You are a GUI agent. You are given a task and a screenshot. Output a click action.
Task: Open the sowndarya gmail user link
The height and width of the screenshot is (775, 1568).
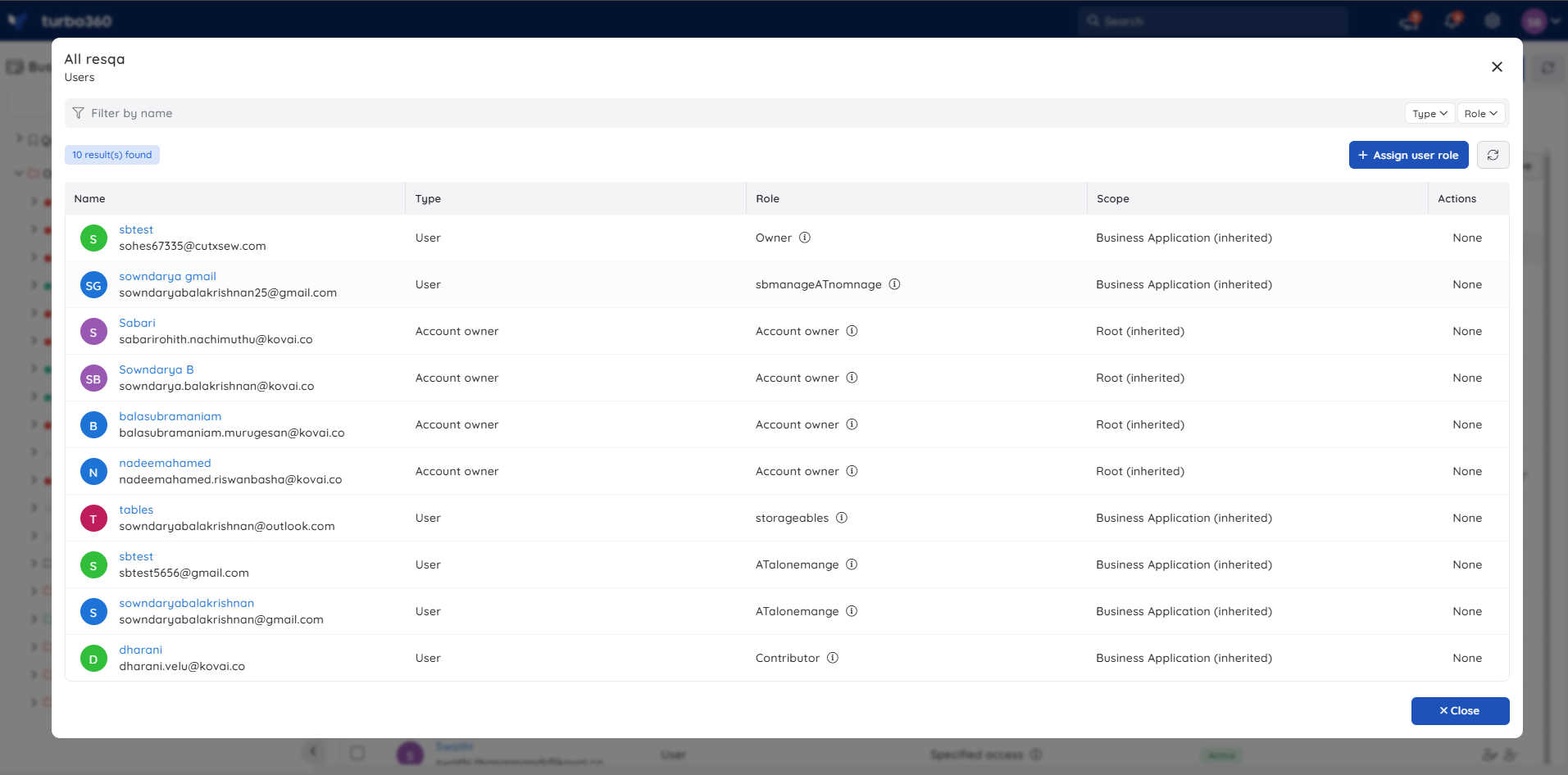pos(167,276)
